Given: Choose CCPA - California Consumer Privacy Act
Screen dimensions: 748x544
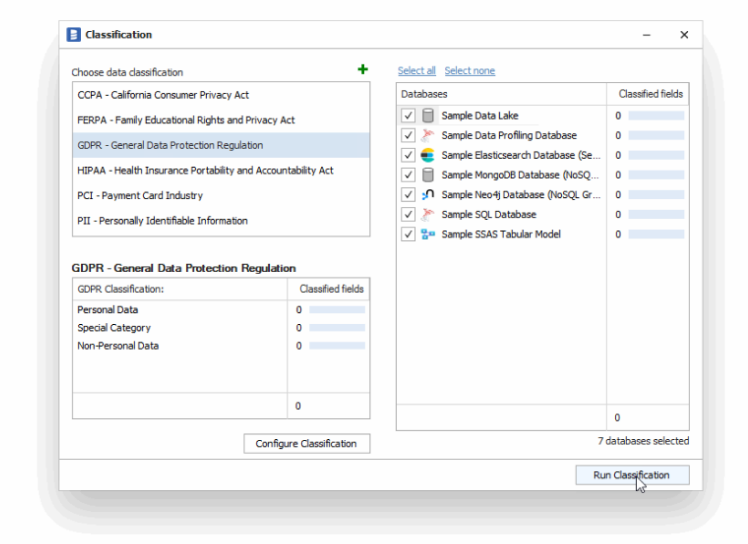Looking at the screenshot, I should pos(163,95).
